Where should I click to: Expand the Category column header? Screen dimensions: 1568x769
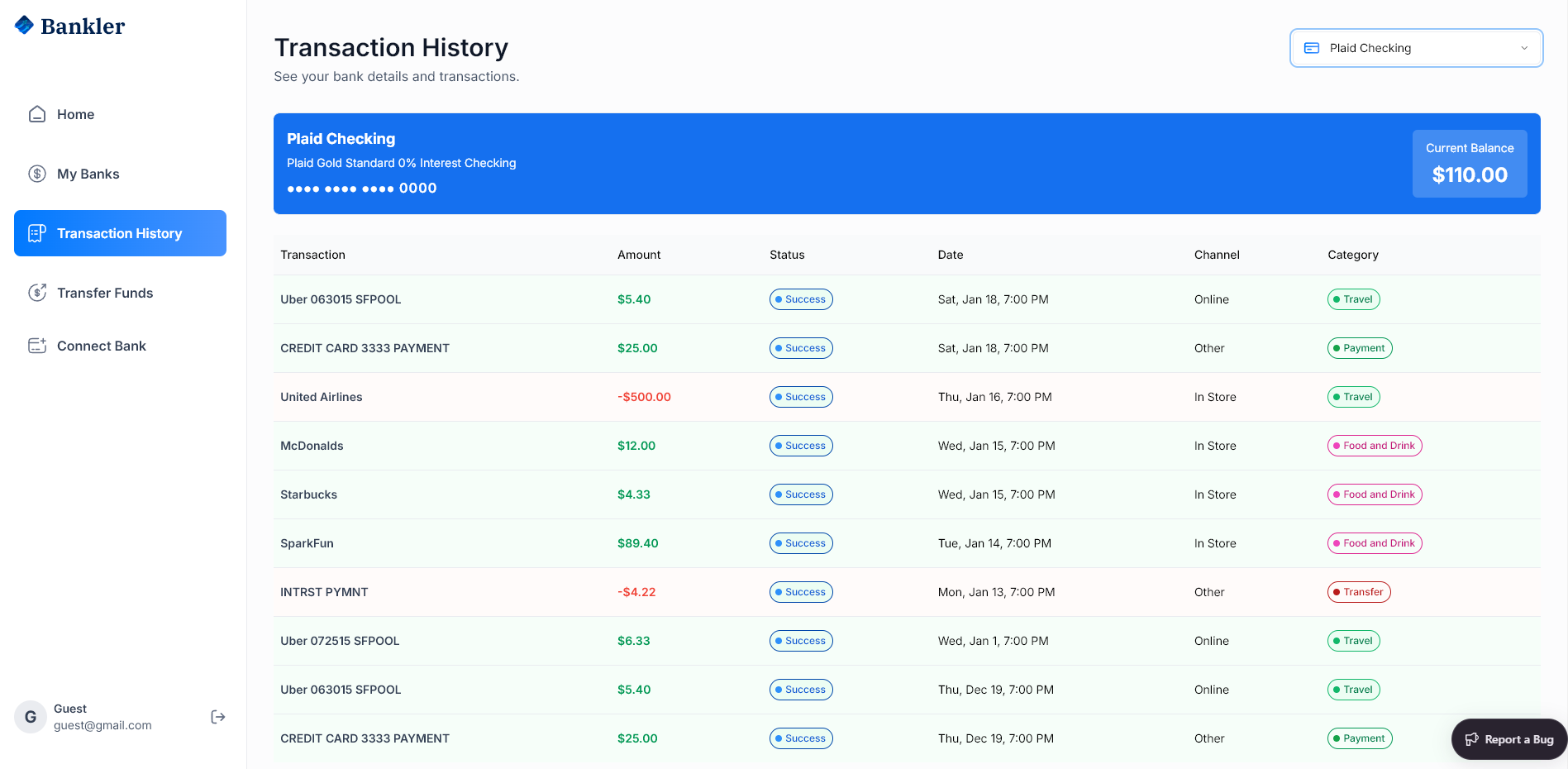click(x=1353, y=255)
